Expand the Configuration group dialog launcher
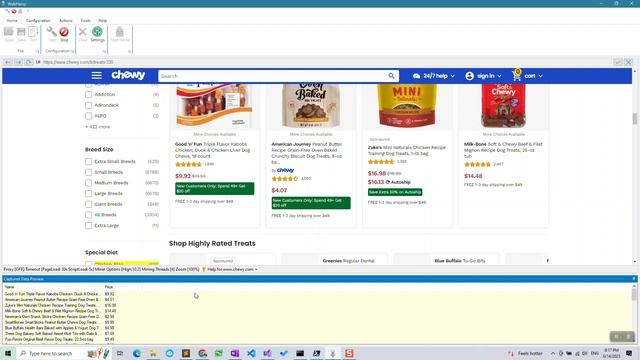This screenshot has width=640, height=360. (x=73, y=51)
